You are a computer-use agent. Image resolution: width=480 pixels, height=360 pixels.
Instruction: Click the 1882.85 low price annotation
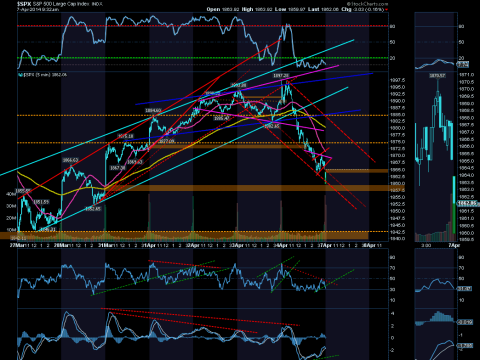pyautogui.click(x=272, y=126)
